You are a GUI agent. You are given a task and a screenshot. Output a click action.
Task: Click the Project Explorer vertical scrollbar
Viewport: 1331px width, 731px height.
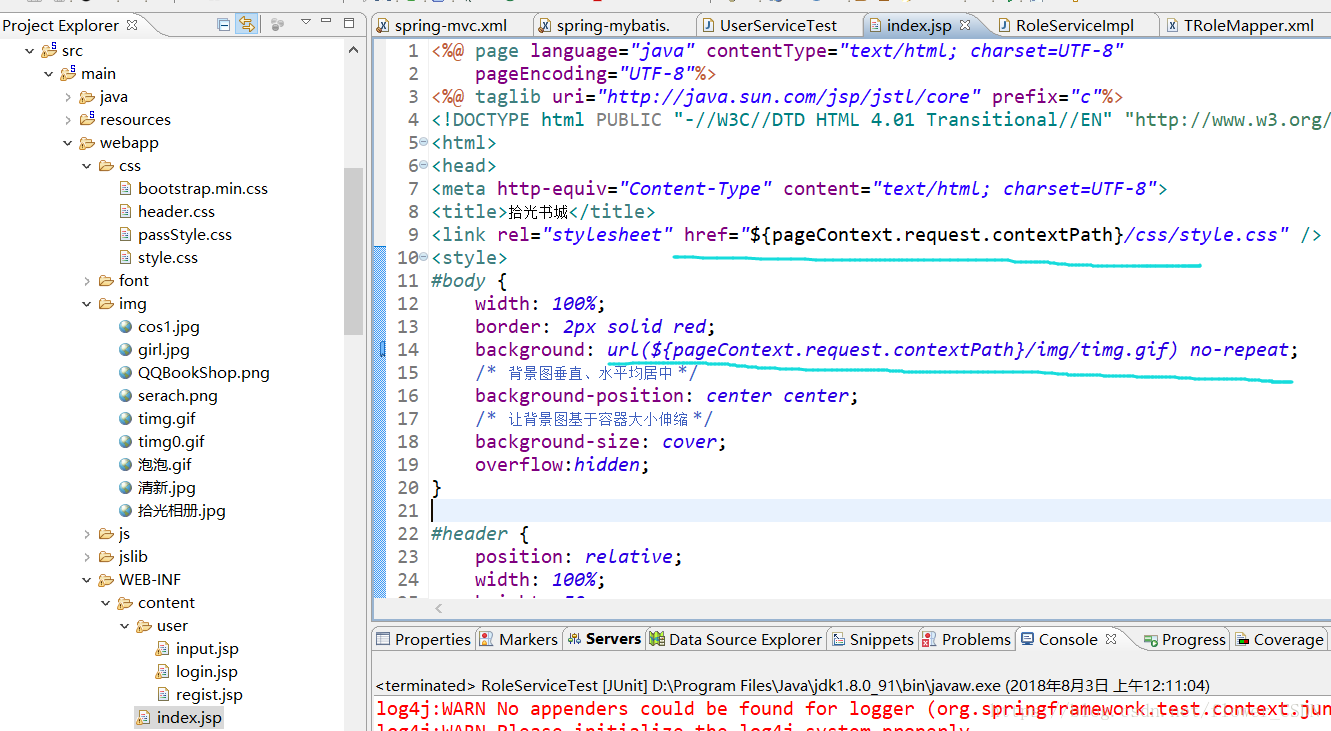coord(353,250)
